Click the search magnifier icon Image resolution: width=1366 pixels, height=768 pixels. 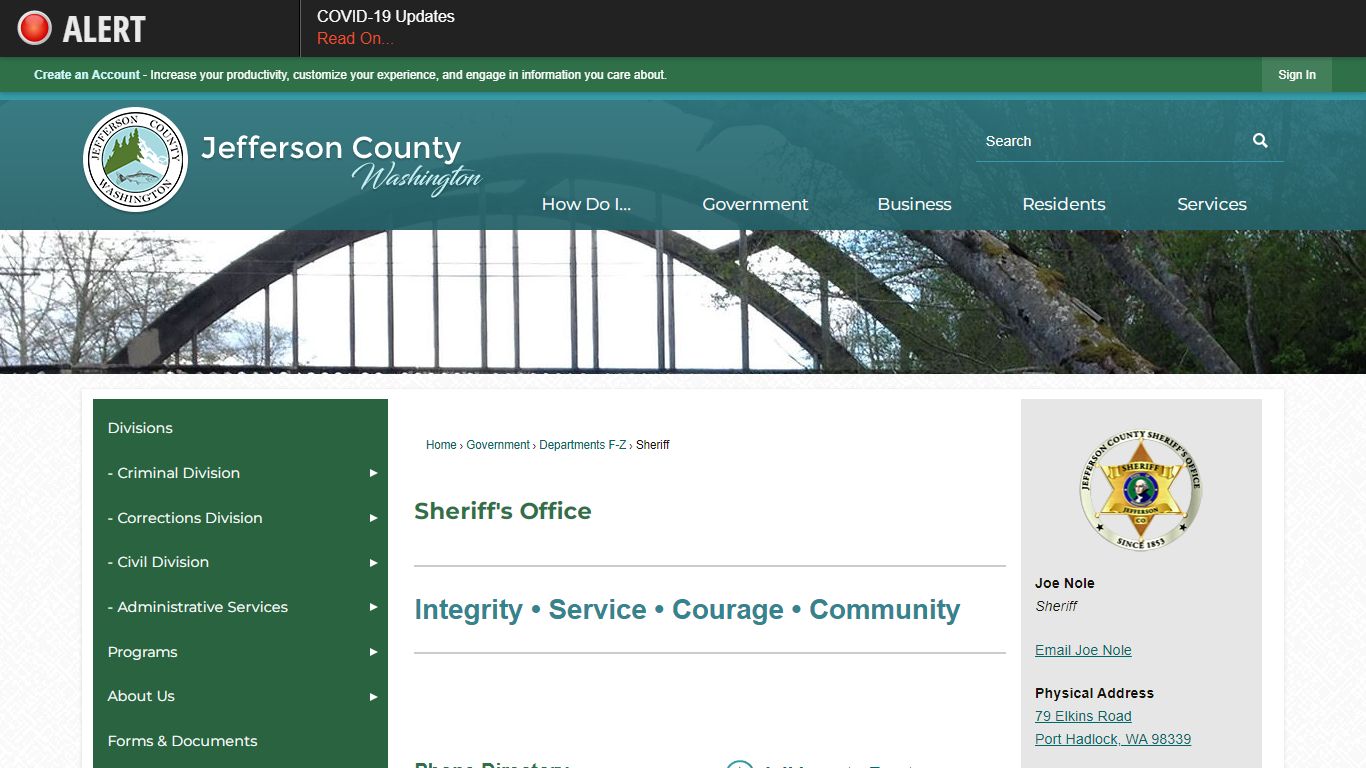point(1260,141)
